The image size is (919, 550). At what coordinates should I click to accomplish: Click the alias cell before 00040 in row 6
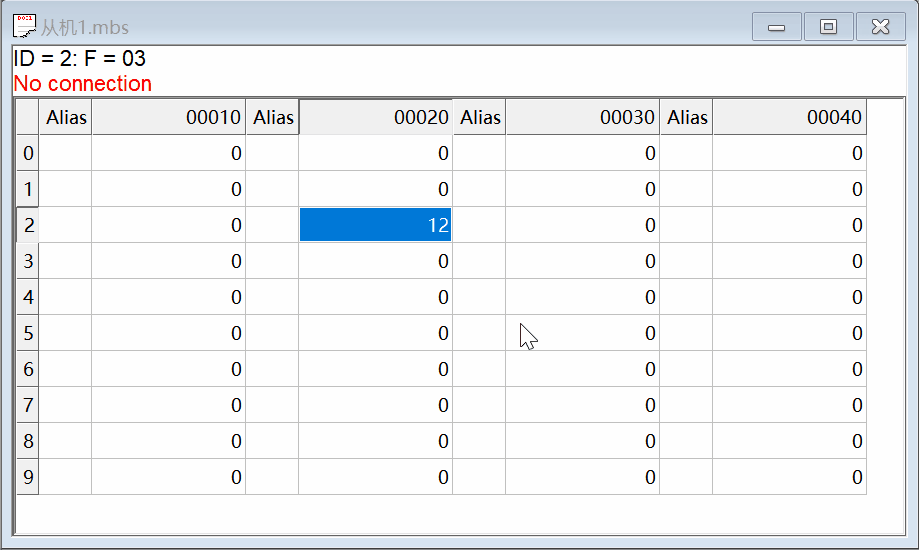[686, 369]
